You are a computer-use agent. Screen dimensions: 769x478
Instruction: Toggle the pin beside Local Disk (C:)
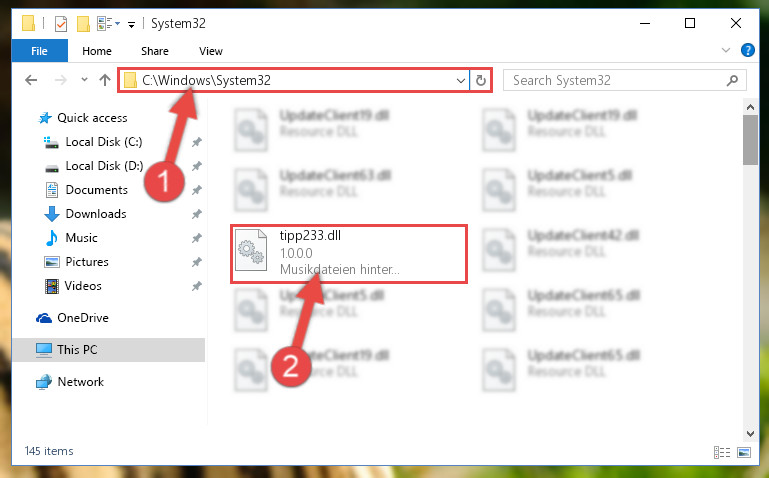point(197,142)
